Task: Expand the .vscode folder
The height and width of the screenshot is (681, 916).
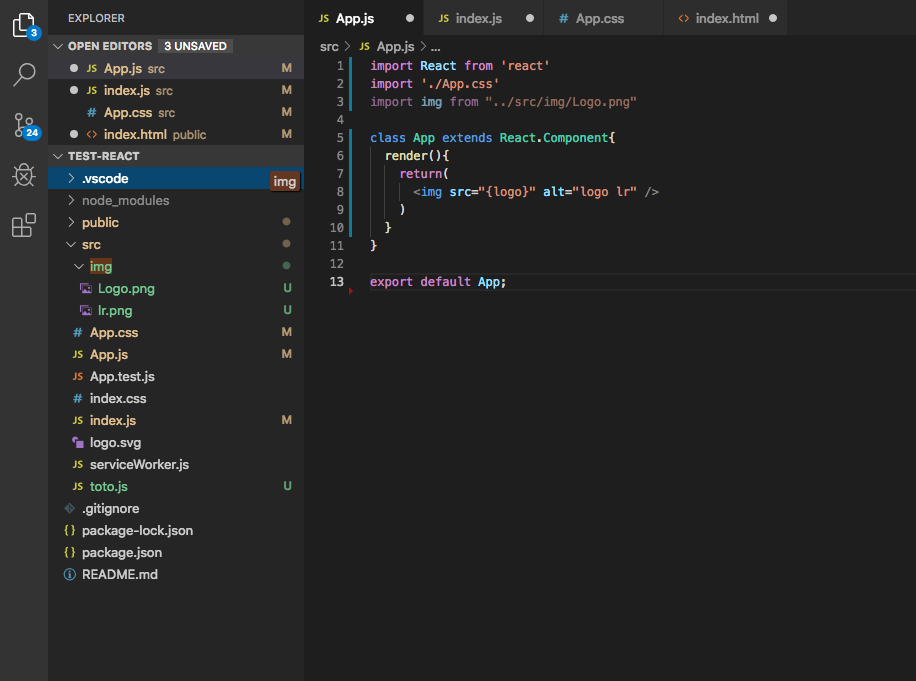Action: (x=71, y=178)
